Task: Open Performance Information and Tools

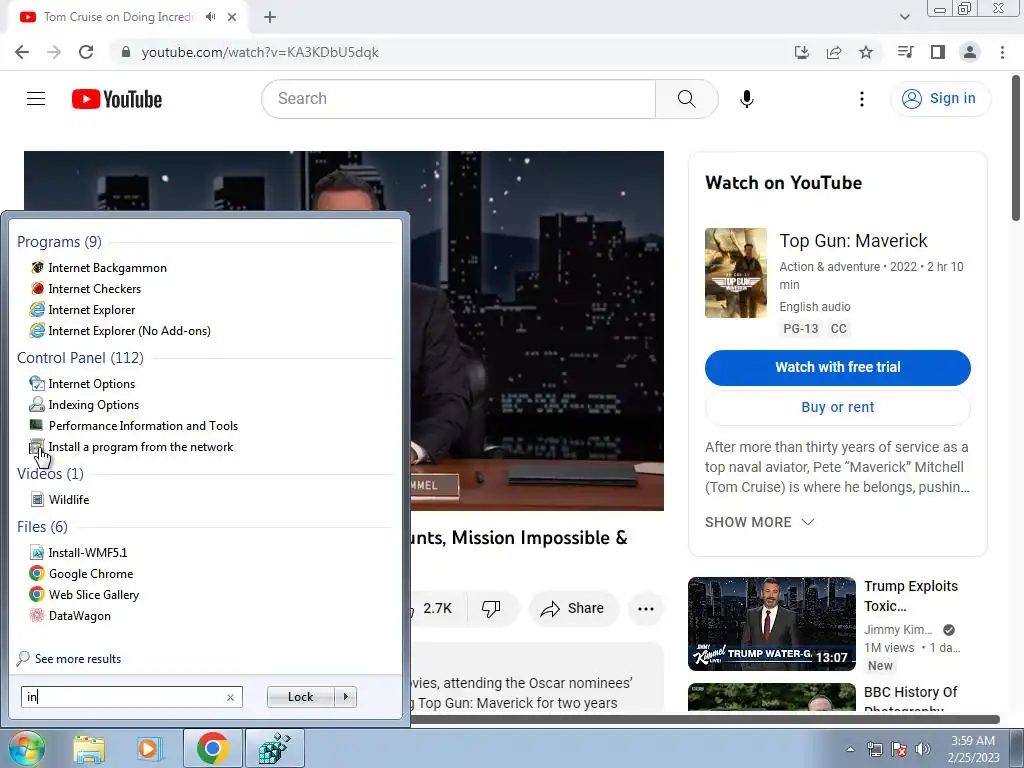Action: pos(143,426)
